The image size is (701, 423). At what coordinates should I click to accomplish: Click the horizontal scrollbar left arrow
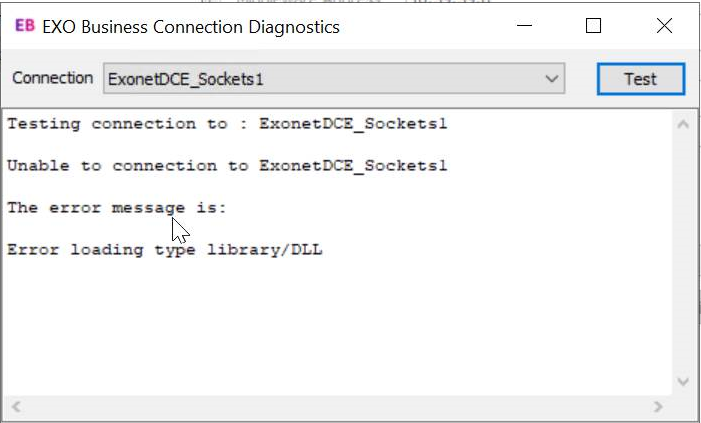point(16,407)
